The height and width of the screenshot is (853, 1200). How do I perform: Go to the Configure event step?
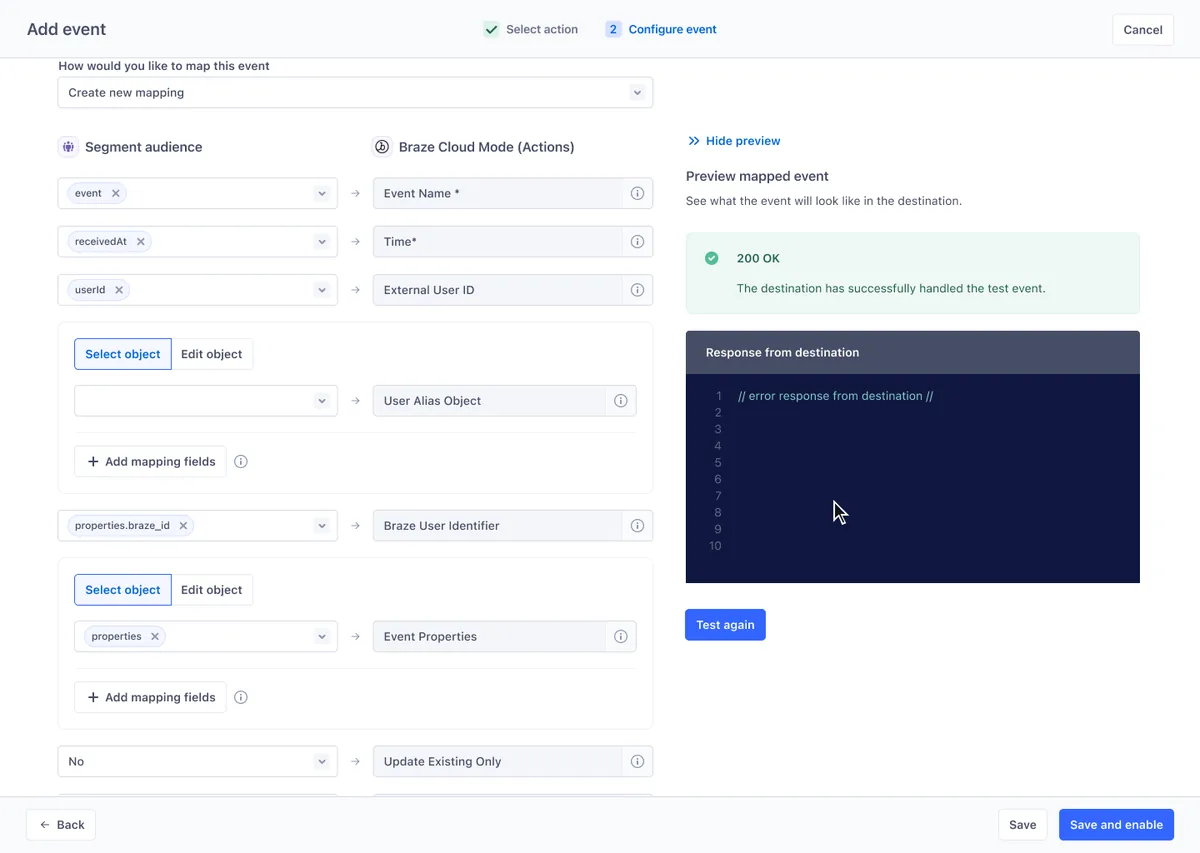pos(661,29)
